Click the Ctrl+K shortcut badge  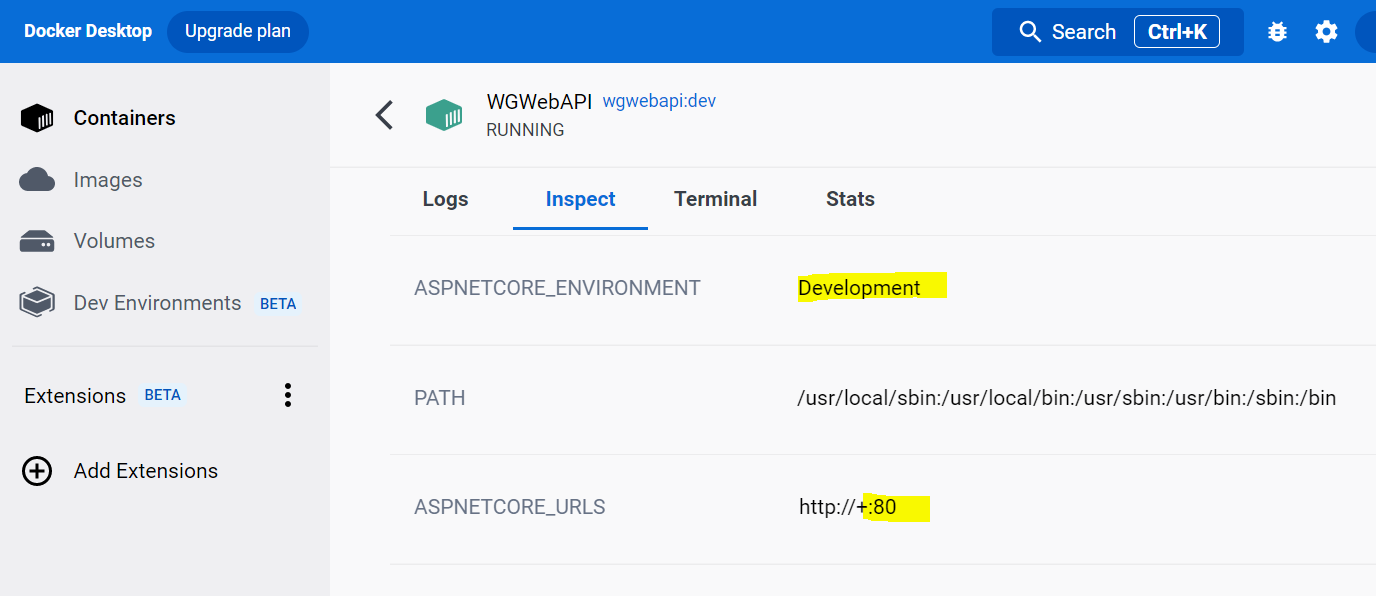tap(1177, 32)
